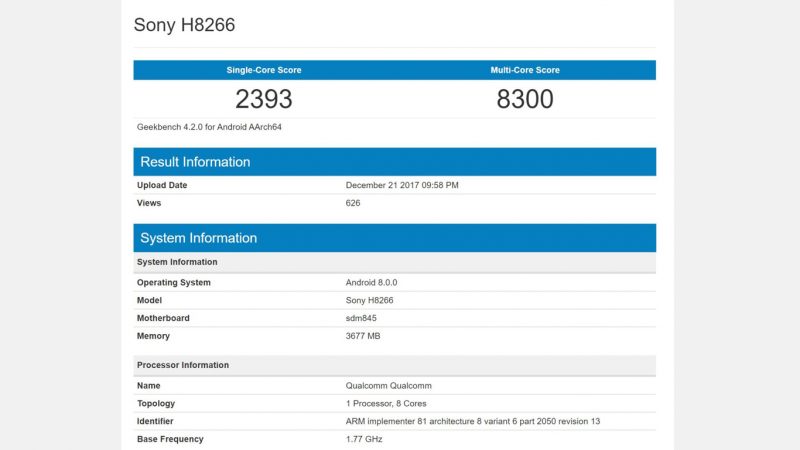The height and width of the screenshot is (450, 800).
Task: Click the Sony H8266 page title
Action: click(x=184, y=25)
